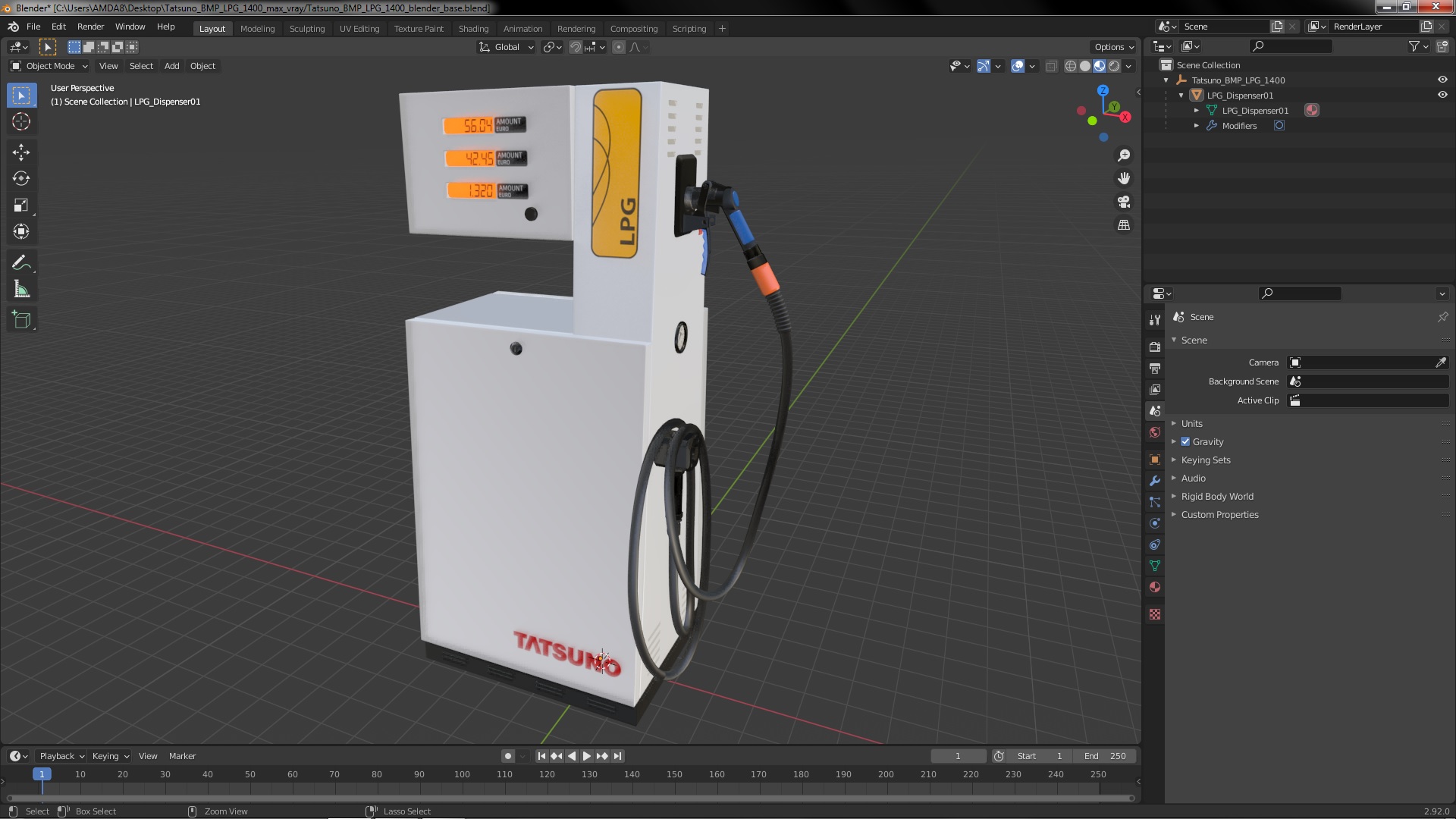This screenshot has height=819, width=1456.
Task: Click the End frame 250 field
Action: (1105, 756)
